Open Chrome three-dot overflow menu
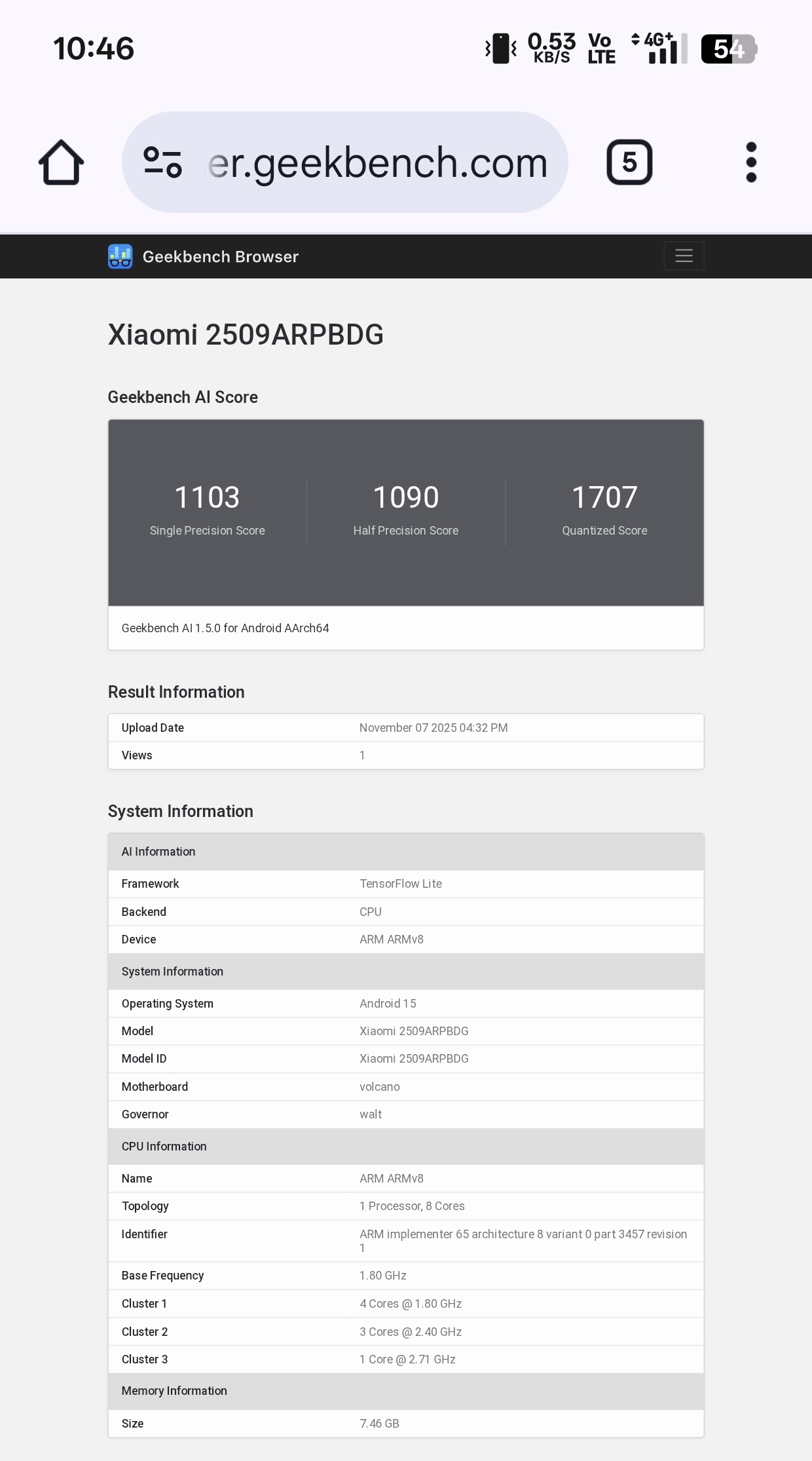The height and width of the screenshot is (1461, 812). click(x=751, y=162)
